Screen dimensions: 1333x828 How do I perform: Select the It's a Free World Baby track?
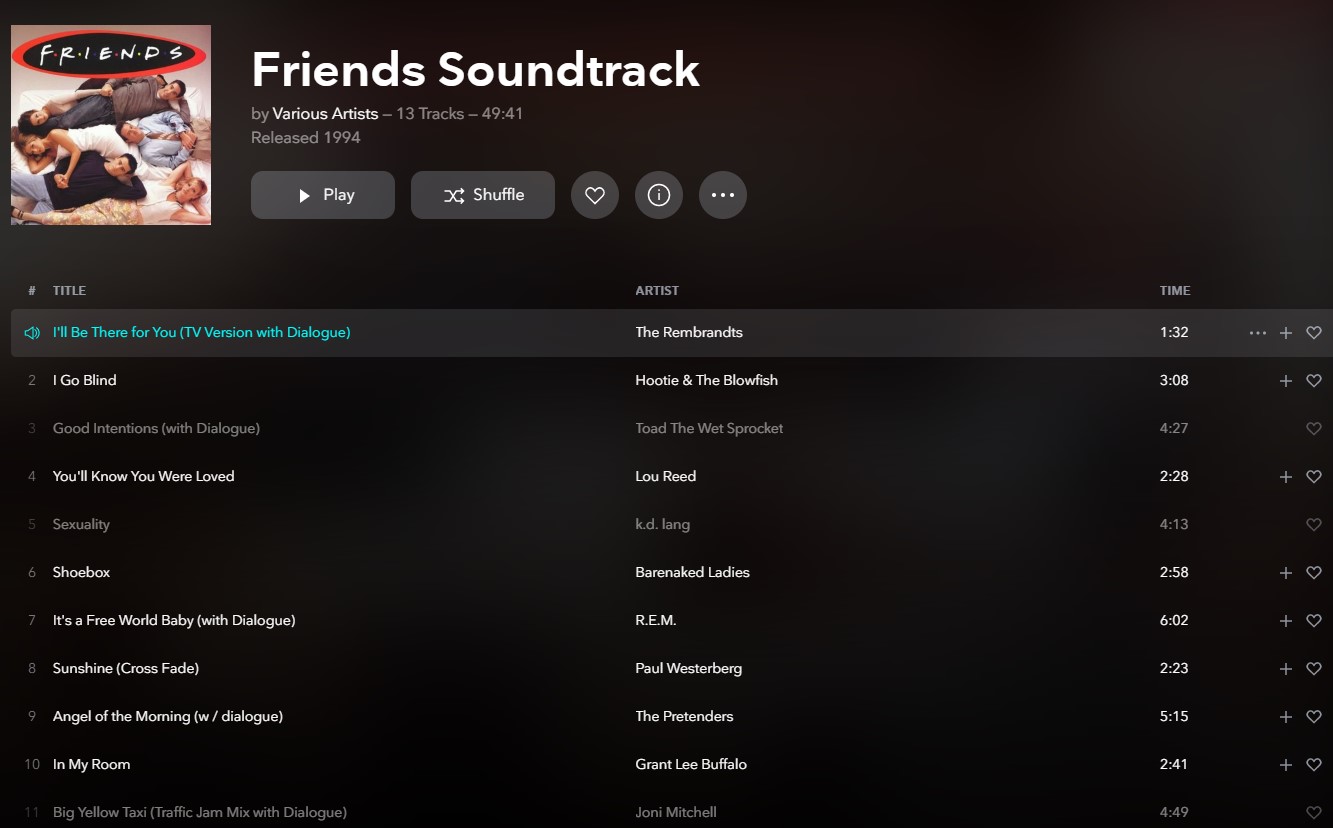[x=174, y=620]
